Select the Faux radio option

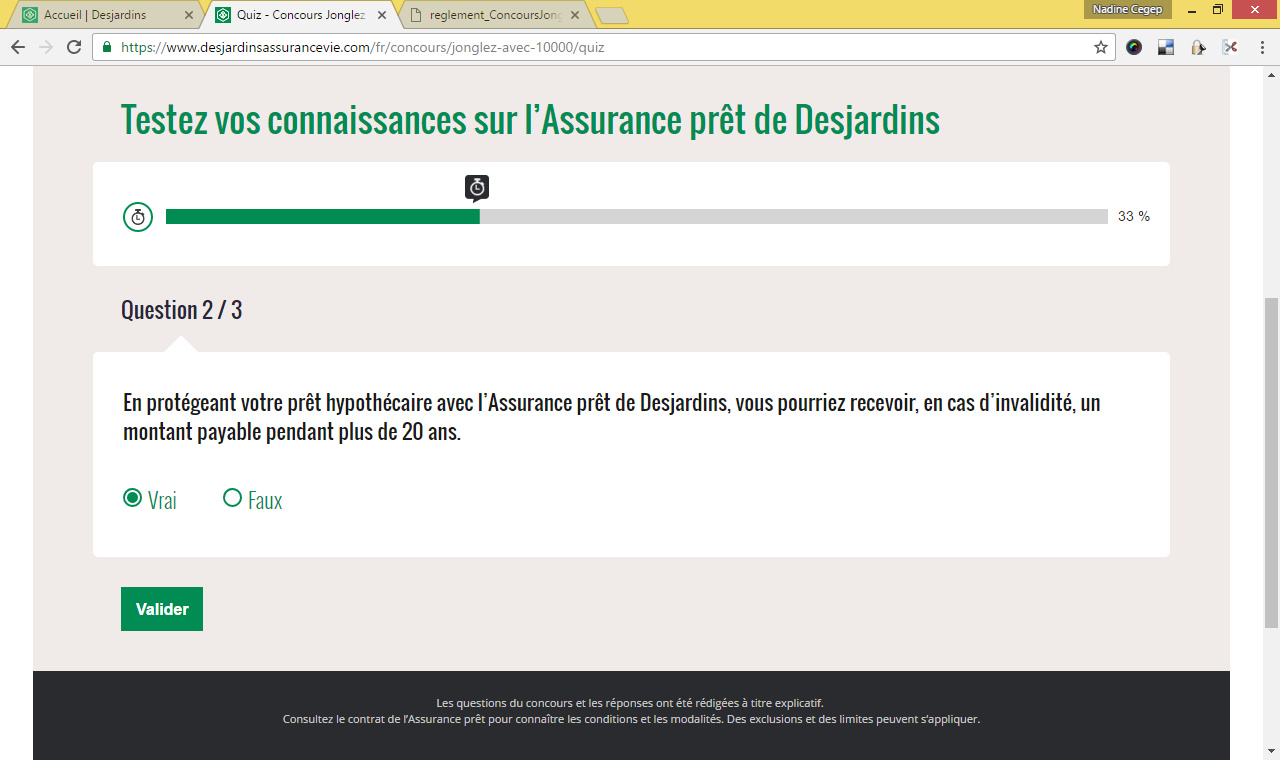coord(232,498)
